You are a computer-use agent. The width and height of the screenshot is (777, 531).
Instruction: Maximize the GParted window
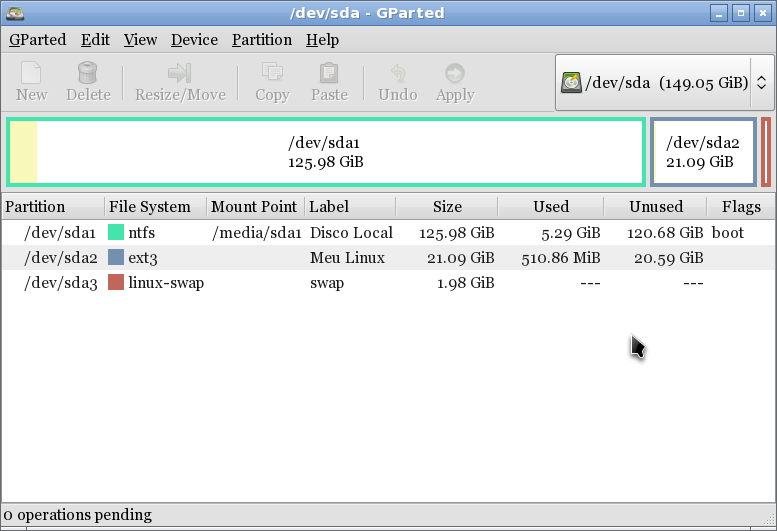741,13
